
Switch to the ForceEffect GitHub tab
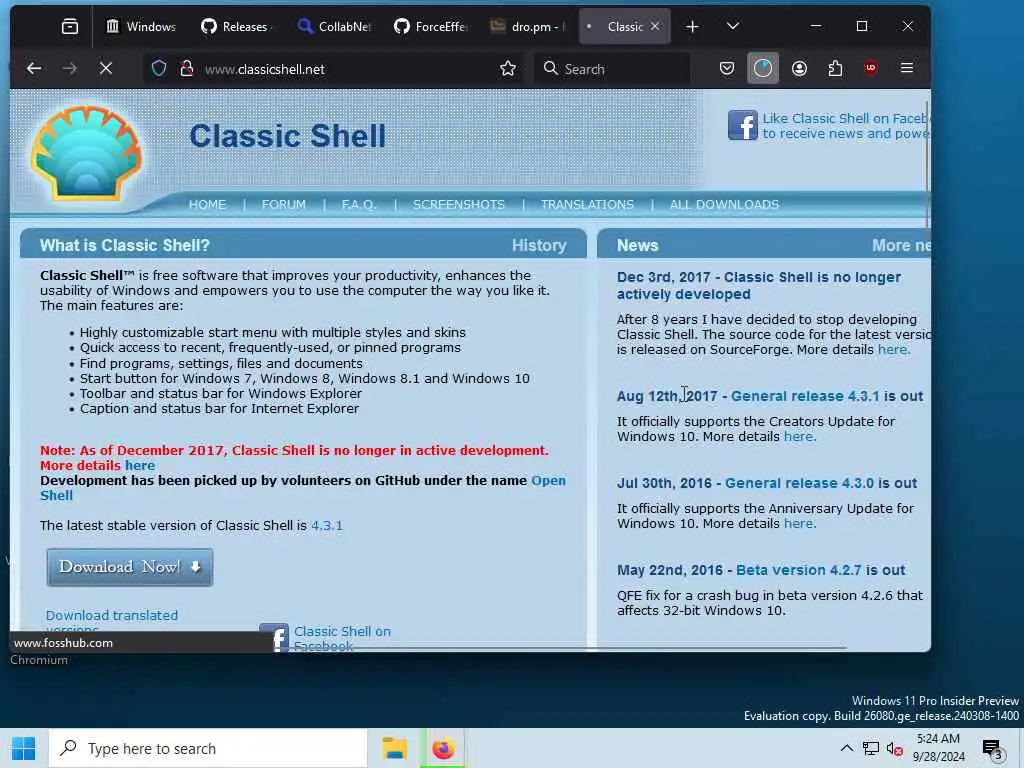(x=431, y=27)
